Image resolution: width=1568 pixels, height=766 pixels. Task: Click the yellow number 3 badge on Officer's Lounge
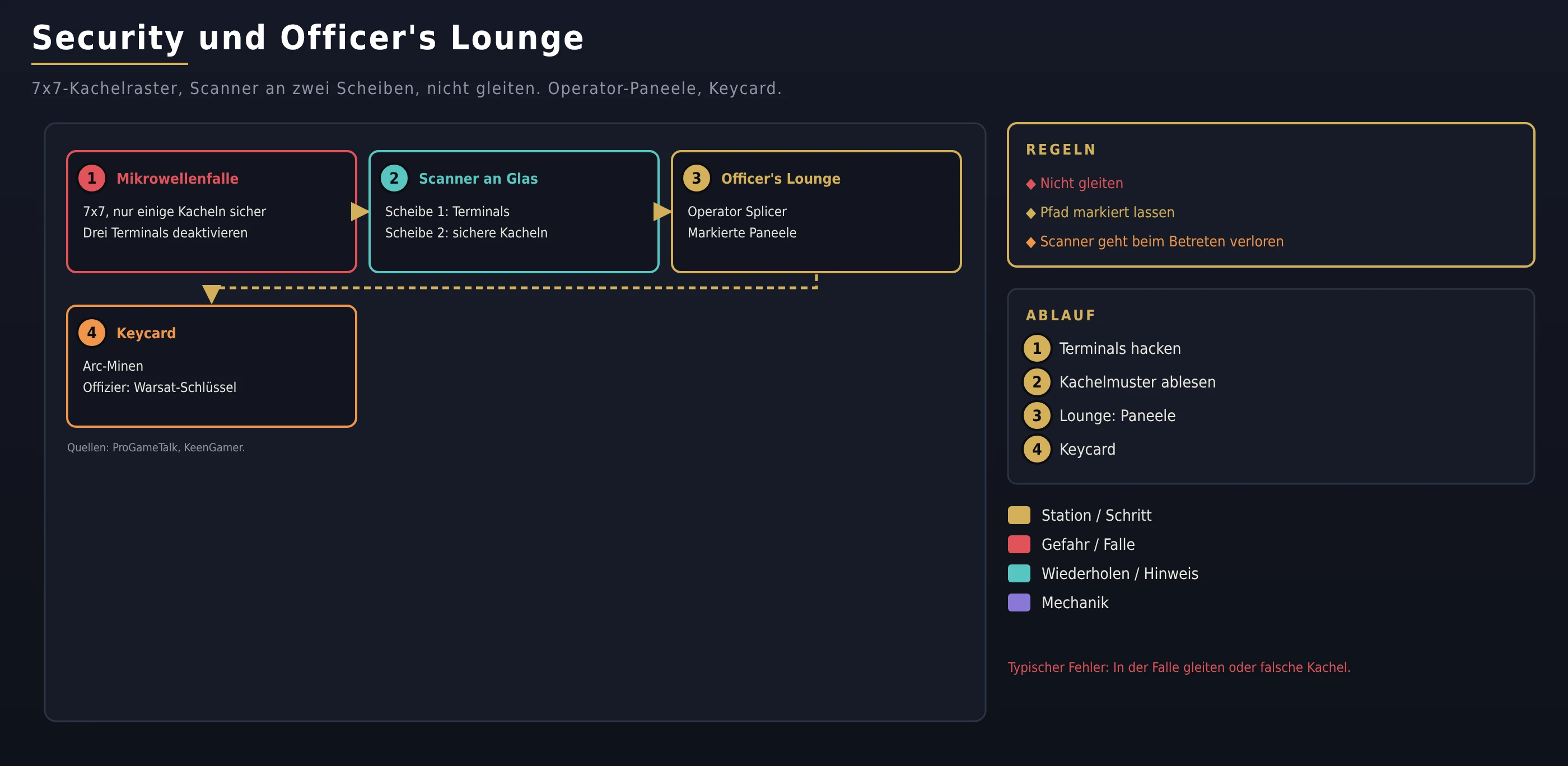(696, 178)
